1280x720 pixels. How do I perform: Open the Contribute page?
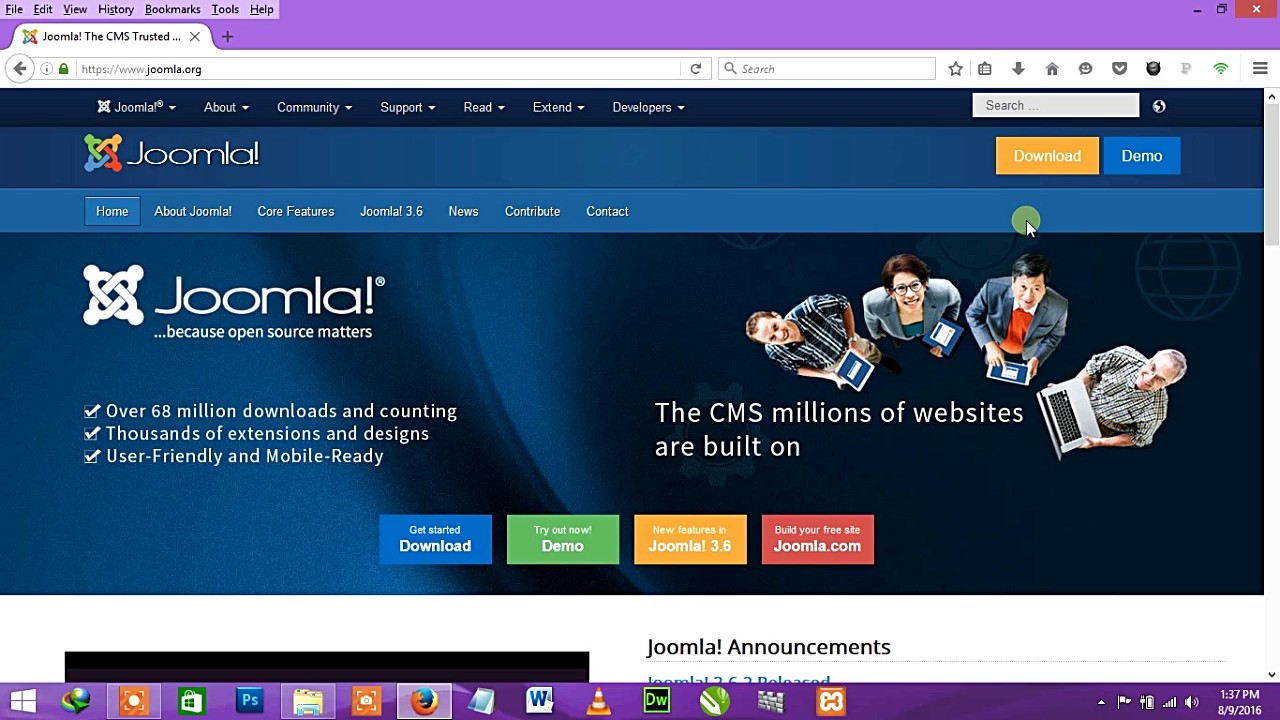tap(532, 211)
